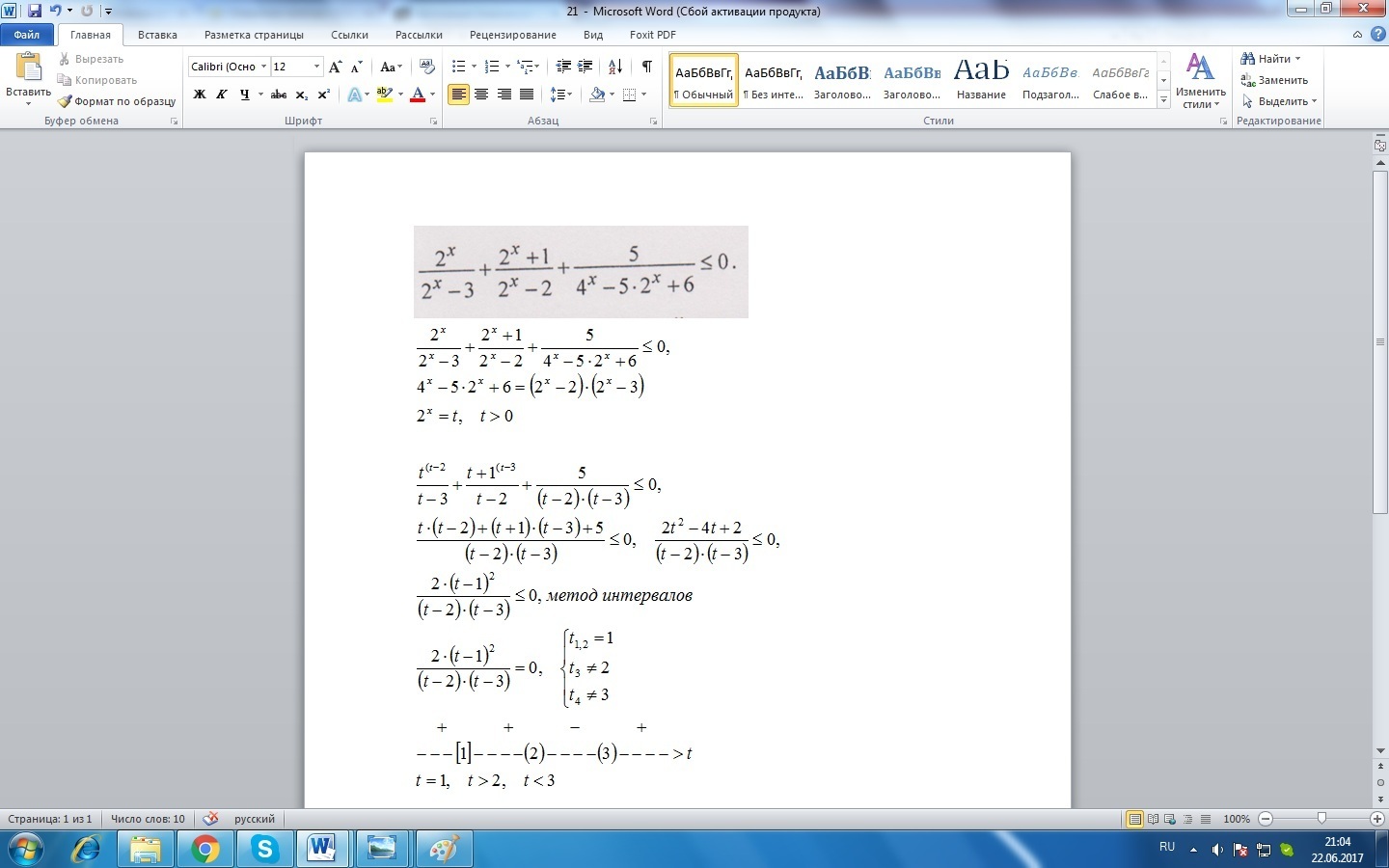This screenshot has height=868, width=1389.
Task: Apply strikethrough formatting
Action: pos(279,95)
